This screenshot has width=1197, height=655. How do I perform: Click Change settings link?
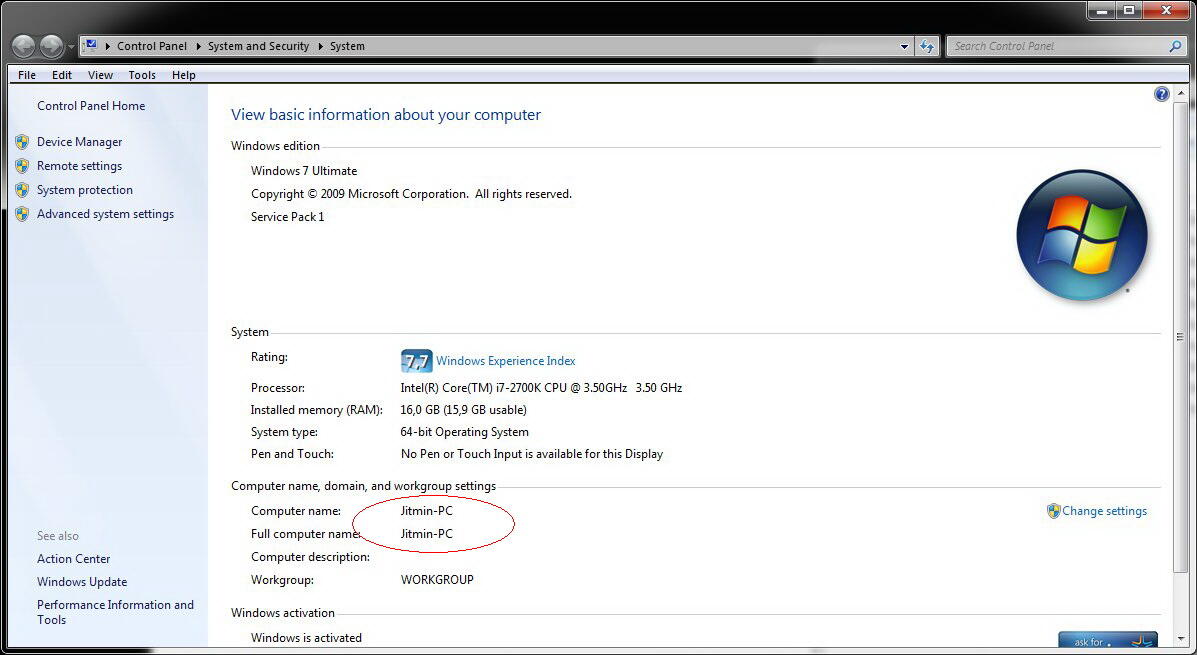1104,511
